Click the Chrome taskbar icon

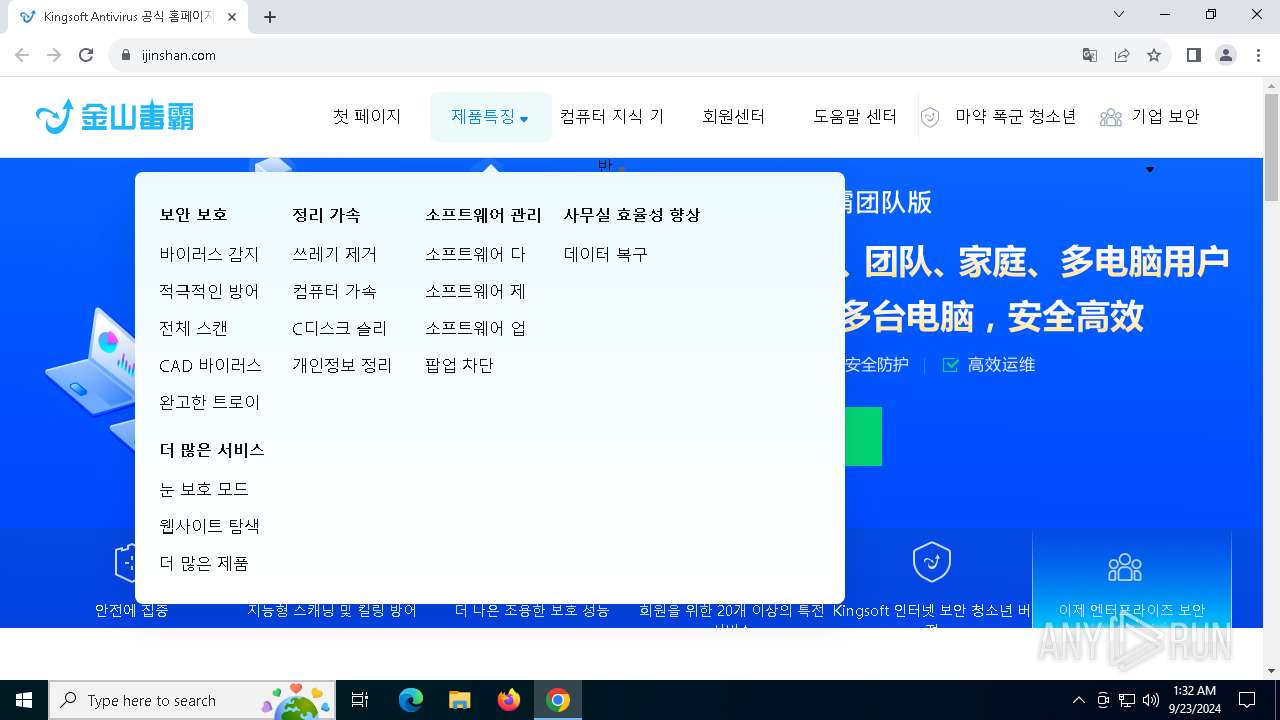click(558, 700)
